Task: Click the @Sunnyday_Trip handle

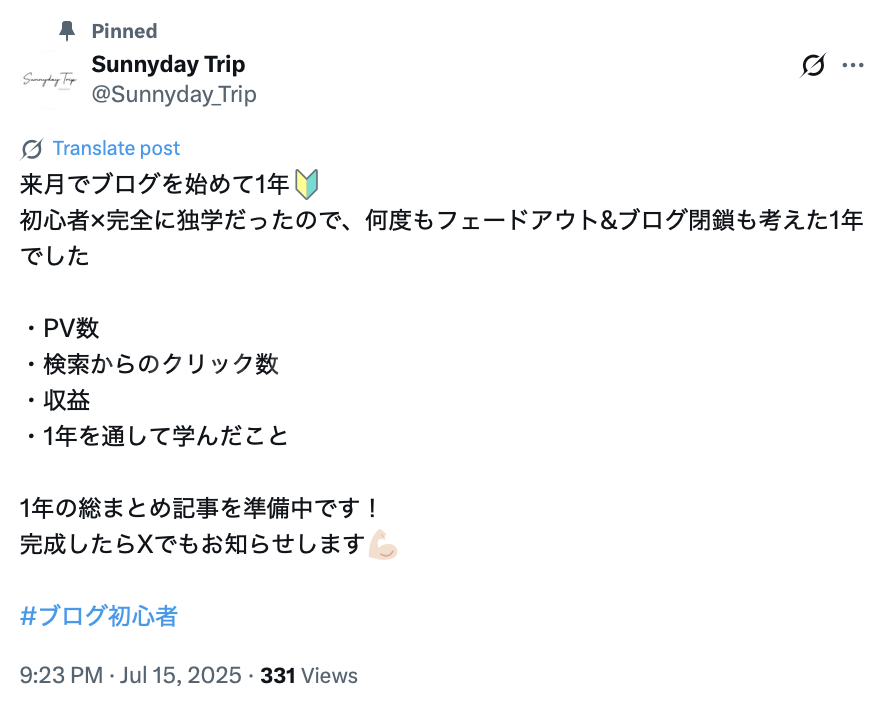Action: pos(174,94)
